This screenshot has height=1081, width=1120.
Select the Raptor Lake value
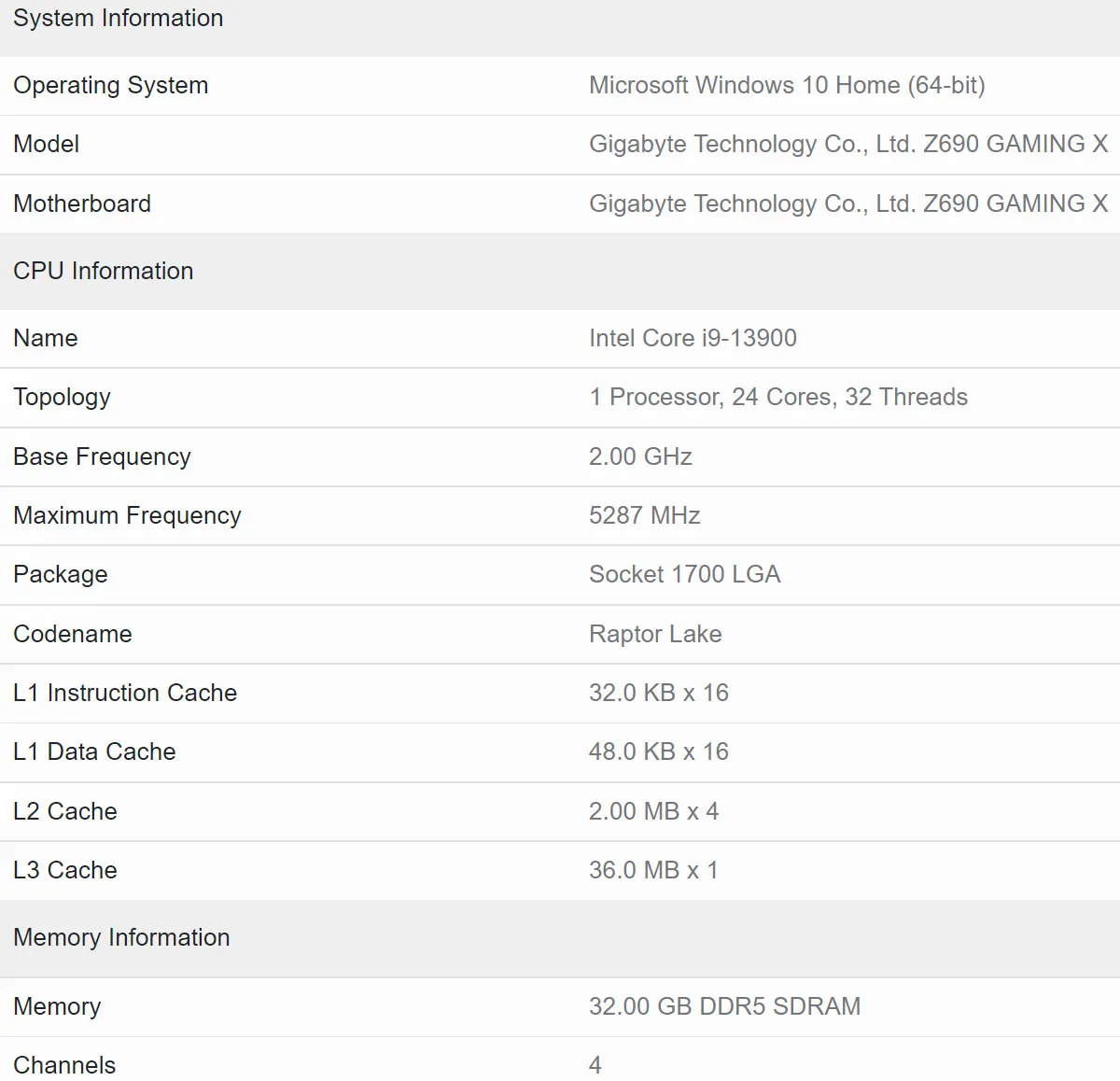tap(655, 634)
